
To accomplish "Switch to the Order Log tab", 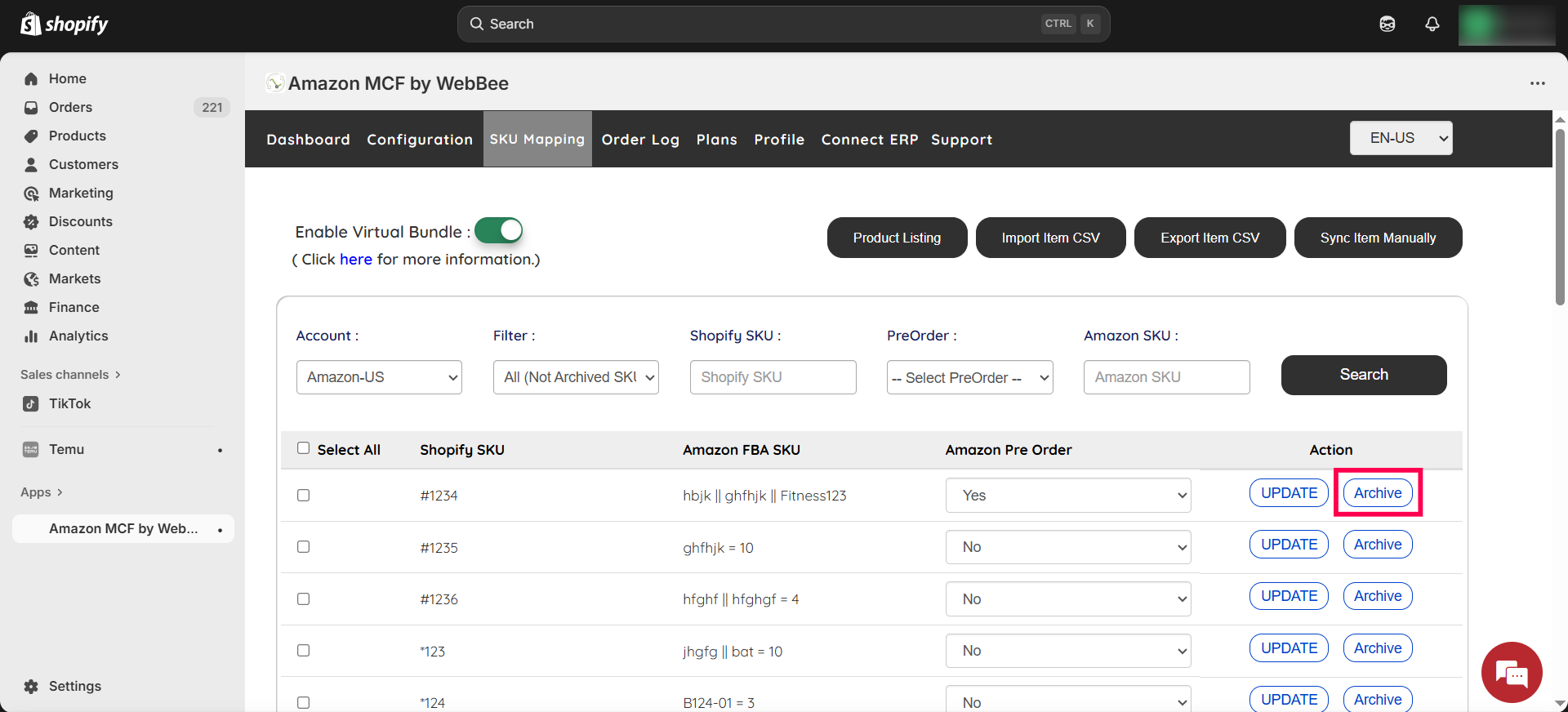I will click(640, 140).
